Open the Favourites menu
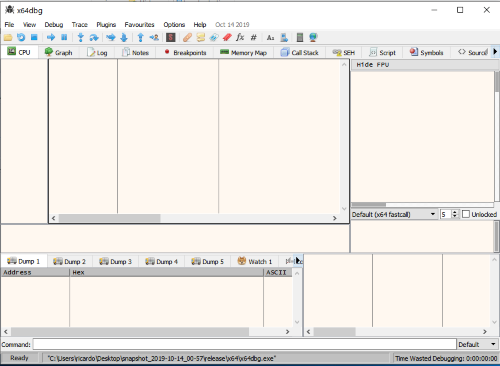Viewport: 500px width, 366px height. coord(139,25)
